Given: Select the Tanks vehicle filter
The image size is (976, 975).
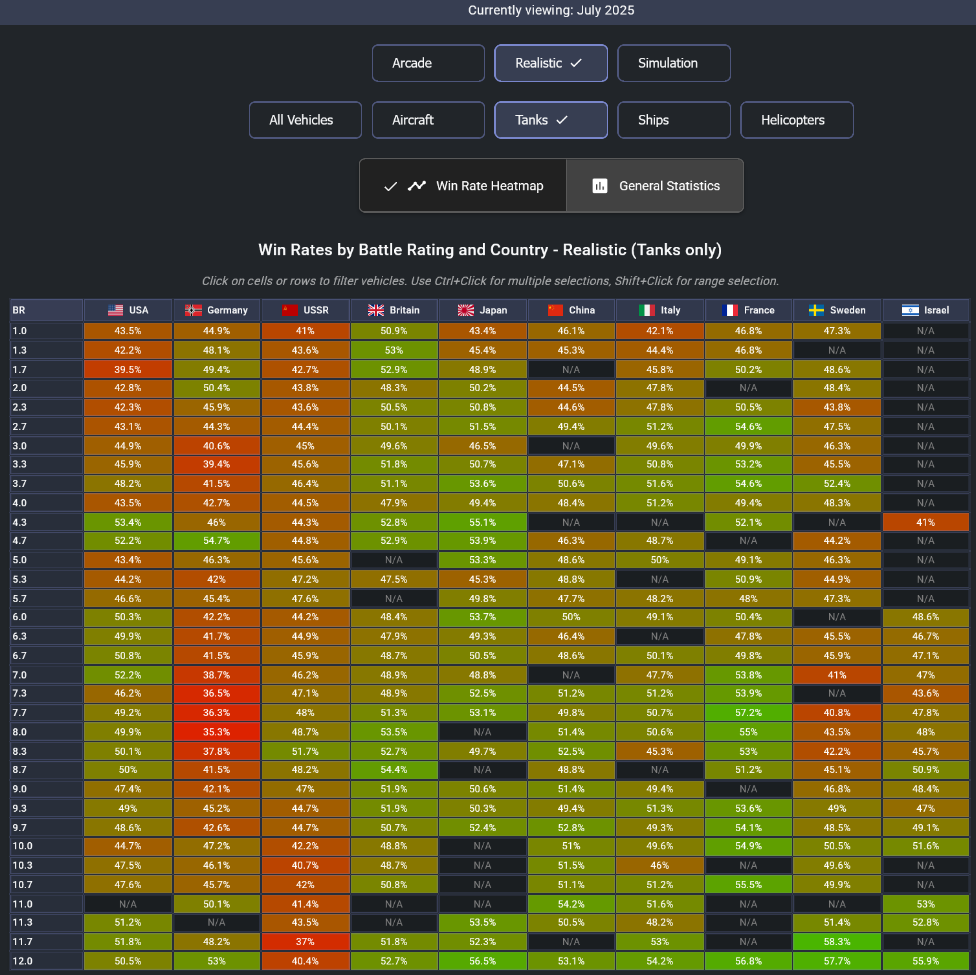Looking at the screenshot, I should click(551, 120).
